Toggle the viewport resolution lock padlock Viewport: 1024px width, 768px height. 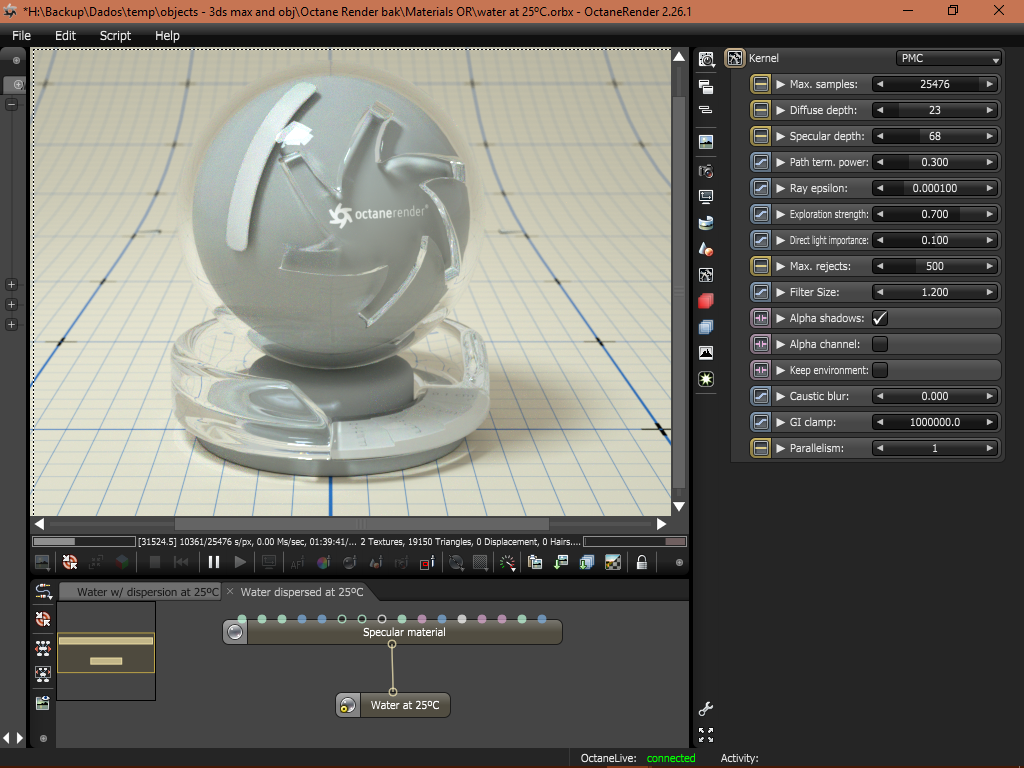point(642,562)
